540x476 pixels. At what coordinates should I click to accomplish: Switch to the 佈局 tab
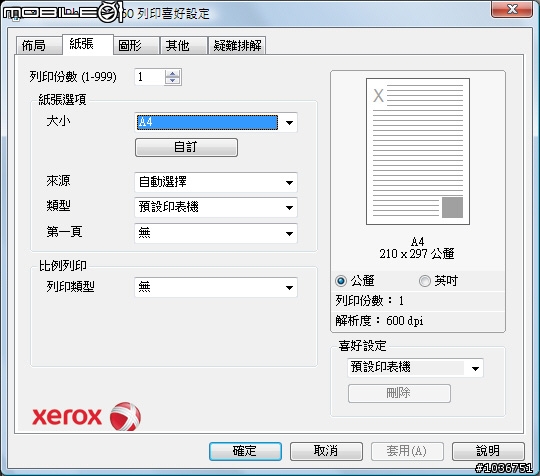(x=38, y=45)
